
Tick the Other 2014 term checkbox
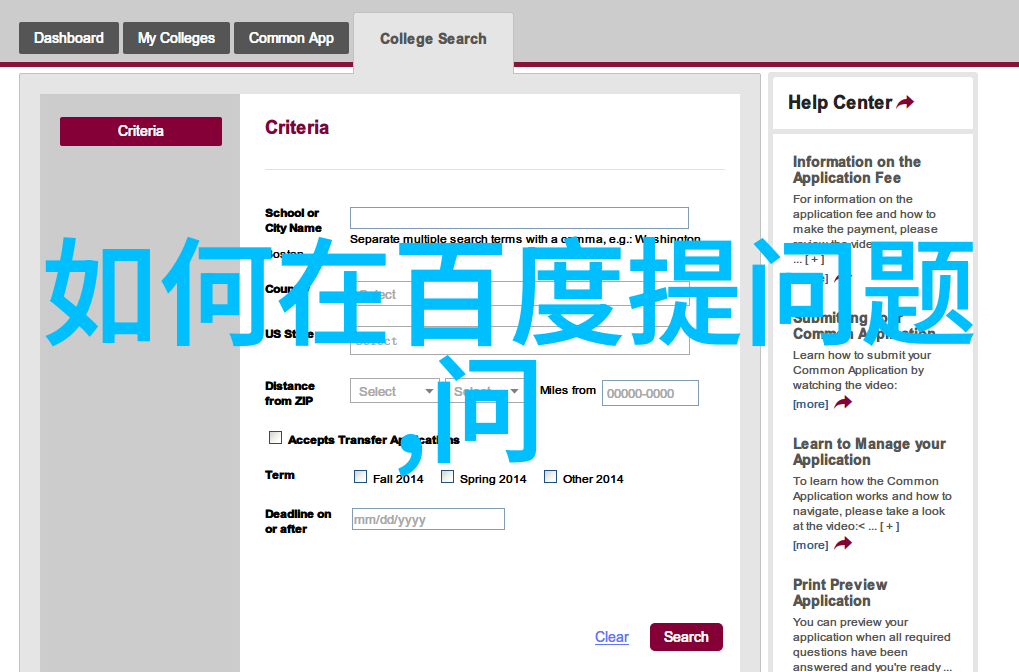(x=550, y=477)
